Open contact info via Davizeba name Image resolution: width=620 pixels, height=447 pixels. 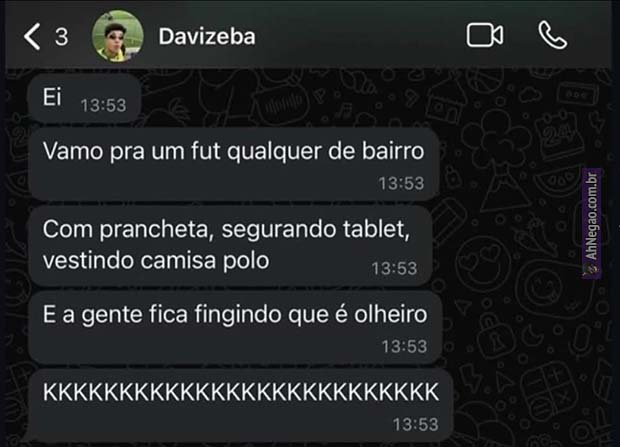(207, 36)
